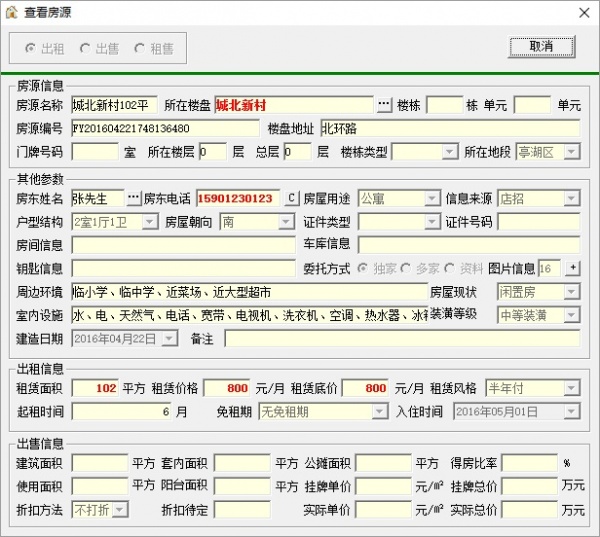The width and height of the screenshot is (600, 537).
Task: Open the 房东姓名 browse ellipsis button
Action: [133, 198]
